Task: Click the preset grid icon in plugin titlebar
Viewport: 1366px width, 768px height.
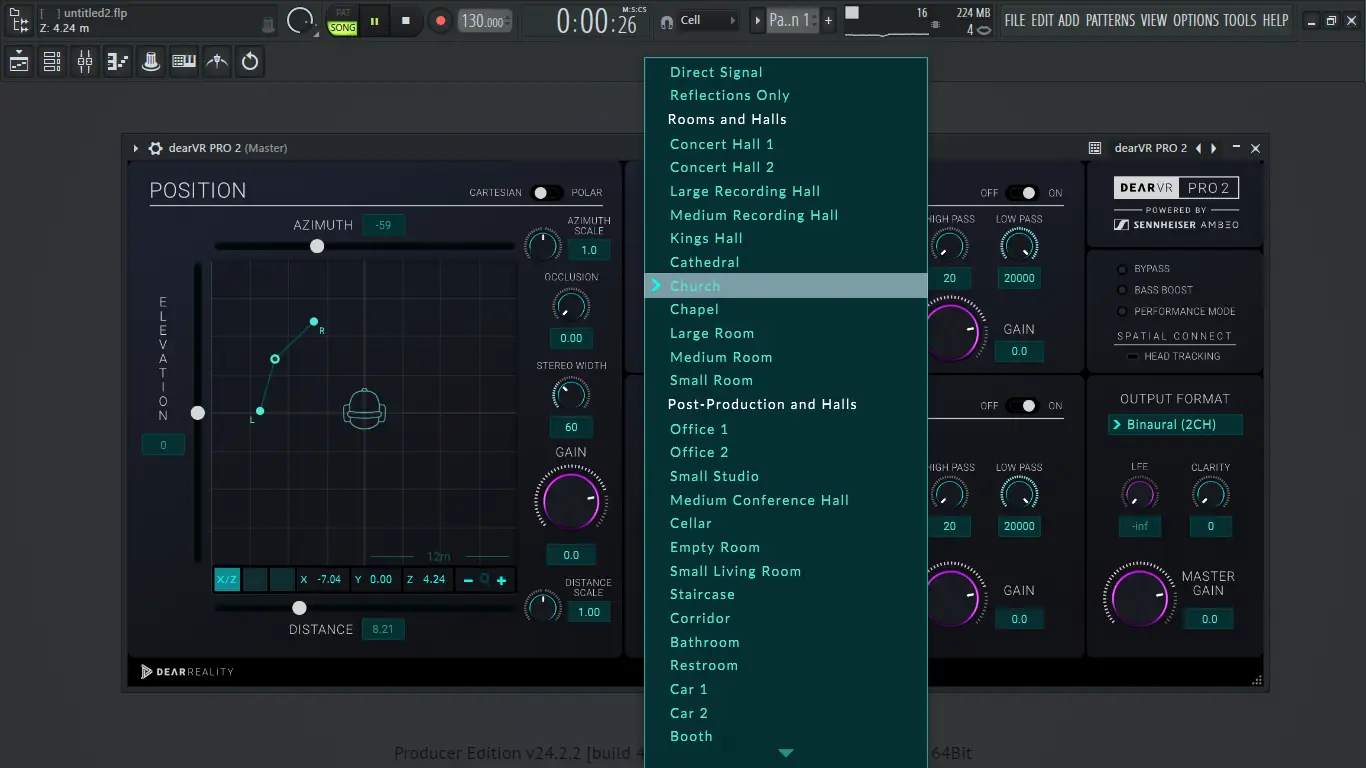Action: (1095, 148)
